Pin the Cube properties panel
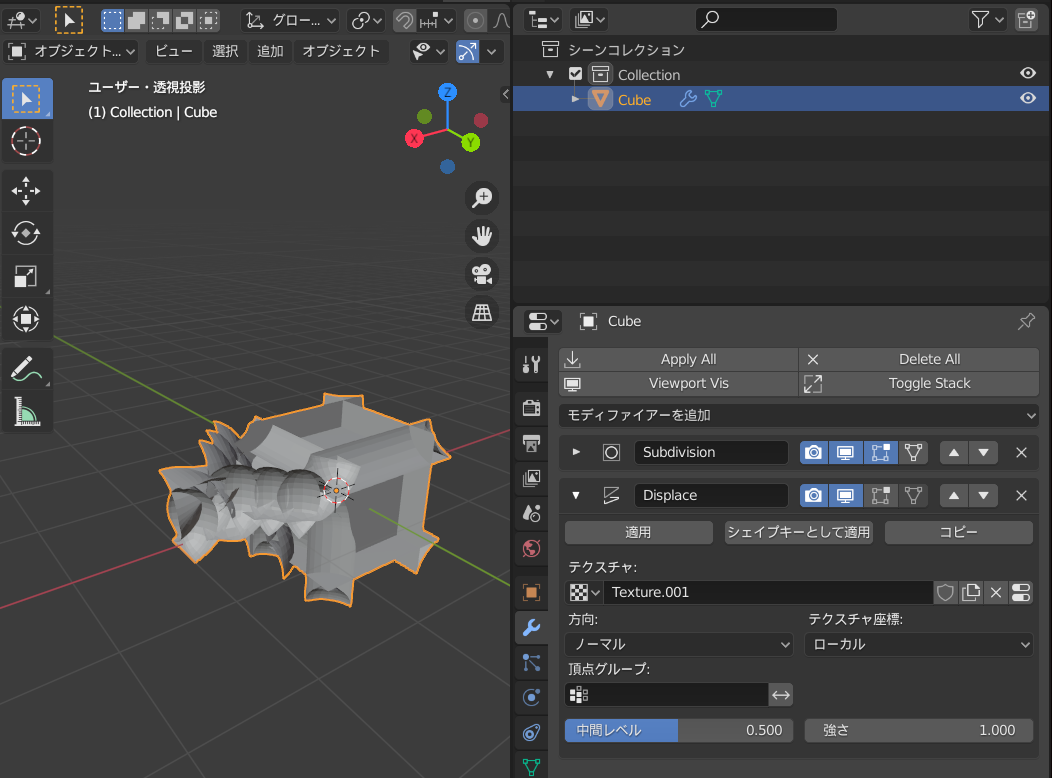This screenshot has height=778, width=1052. [1026, 321]
